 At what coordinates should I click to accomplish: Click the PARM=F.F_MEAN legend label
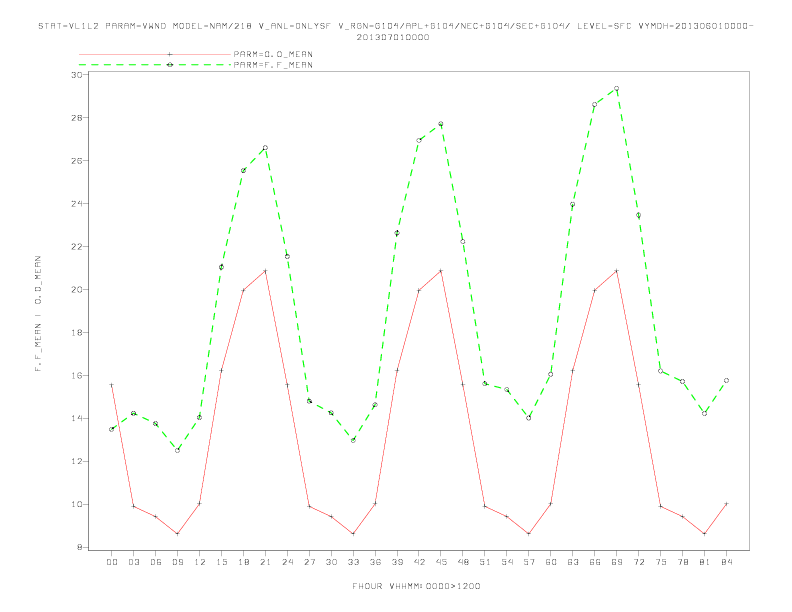pyautogui.click(x=273, y=65)
